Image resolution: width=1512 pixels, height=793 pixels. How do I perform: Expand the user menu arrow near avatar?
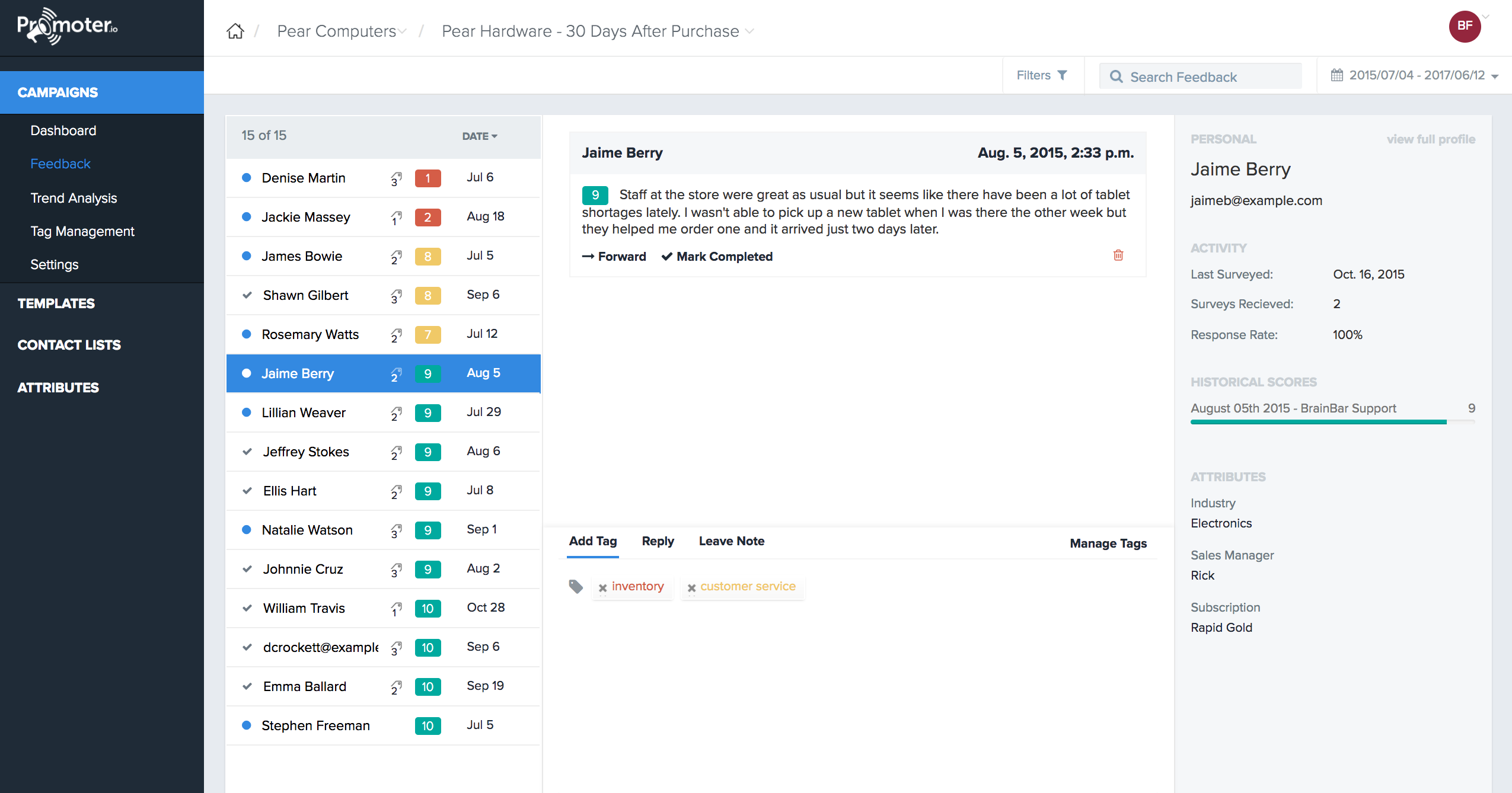click(1486, 17)
